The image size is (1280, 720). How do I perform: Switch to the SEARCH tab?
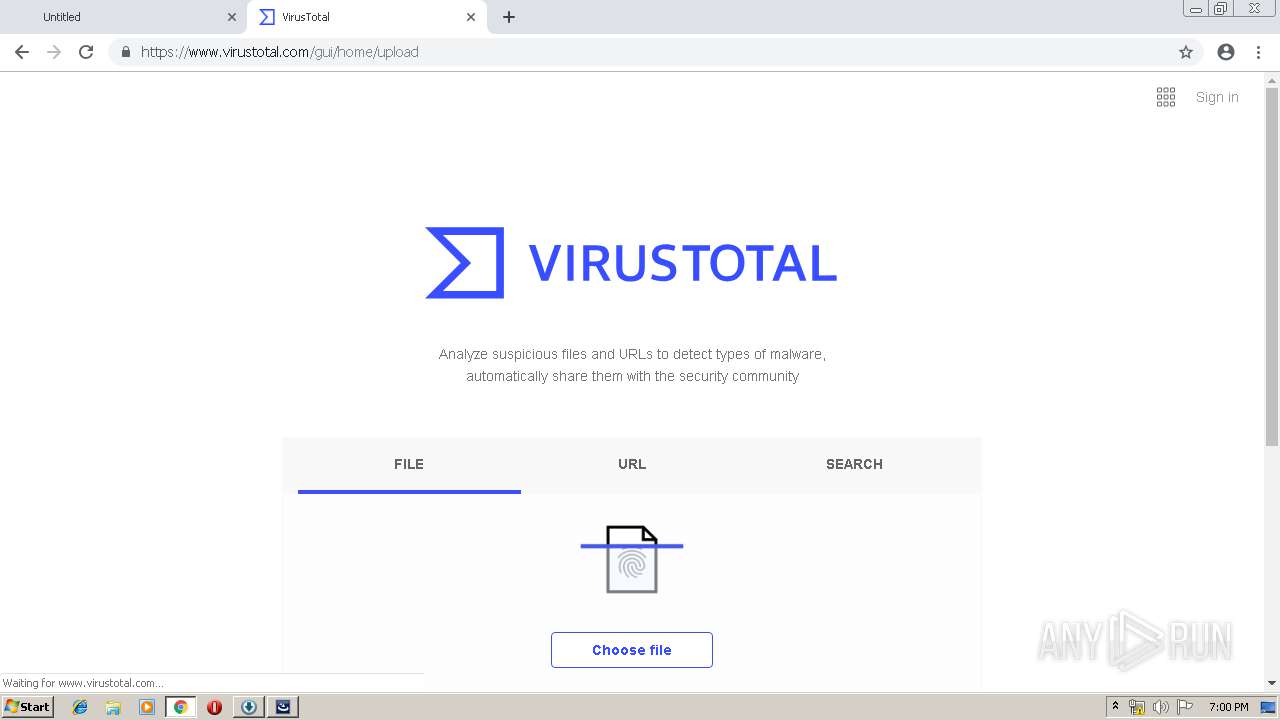(x=854, y=464)
